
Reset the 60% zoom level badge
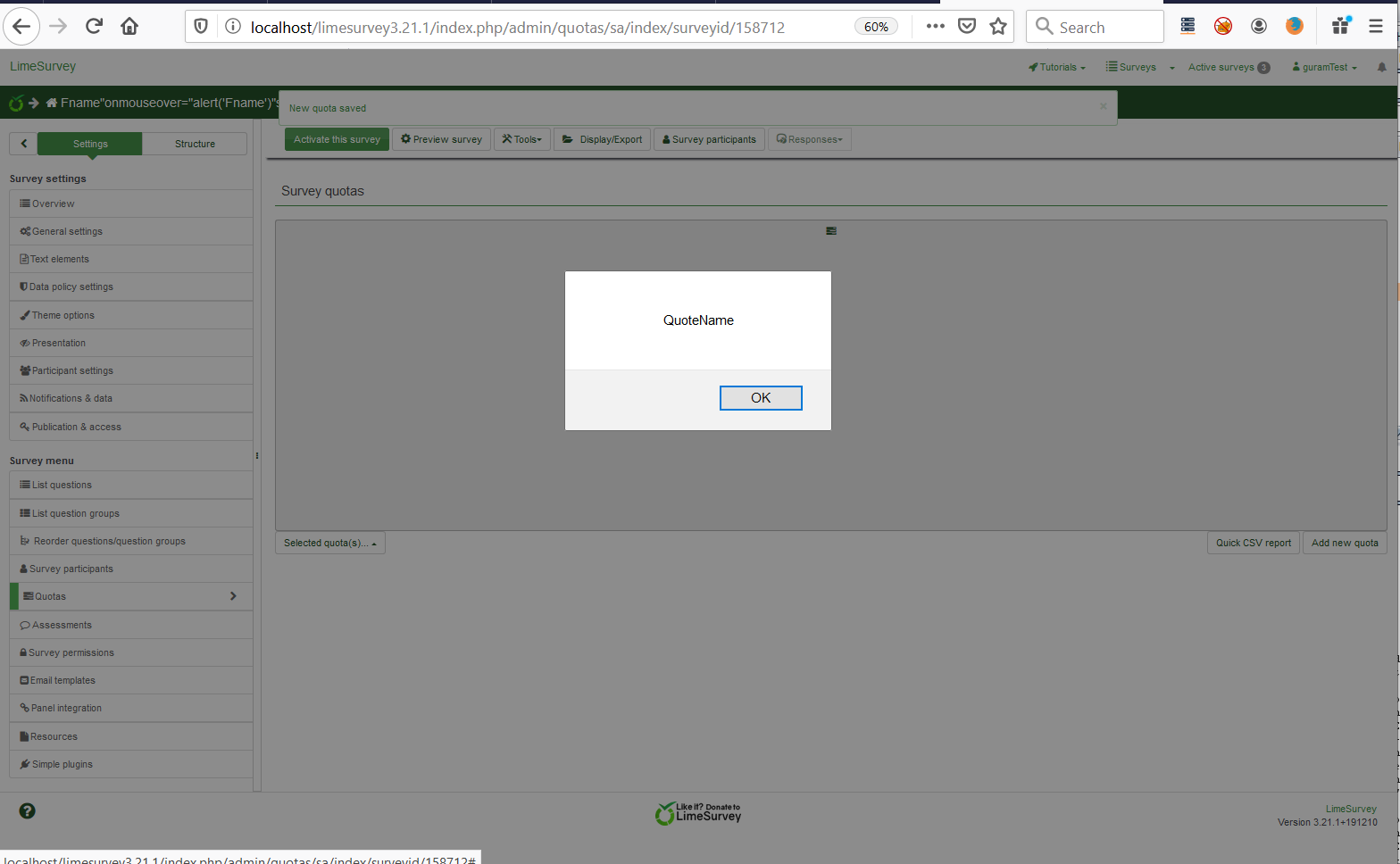coord(876,27)
